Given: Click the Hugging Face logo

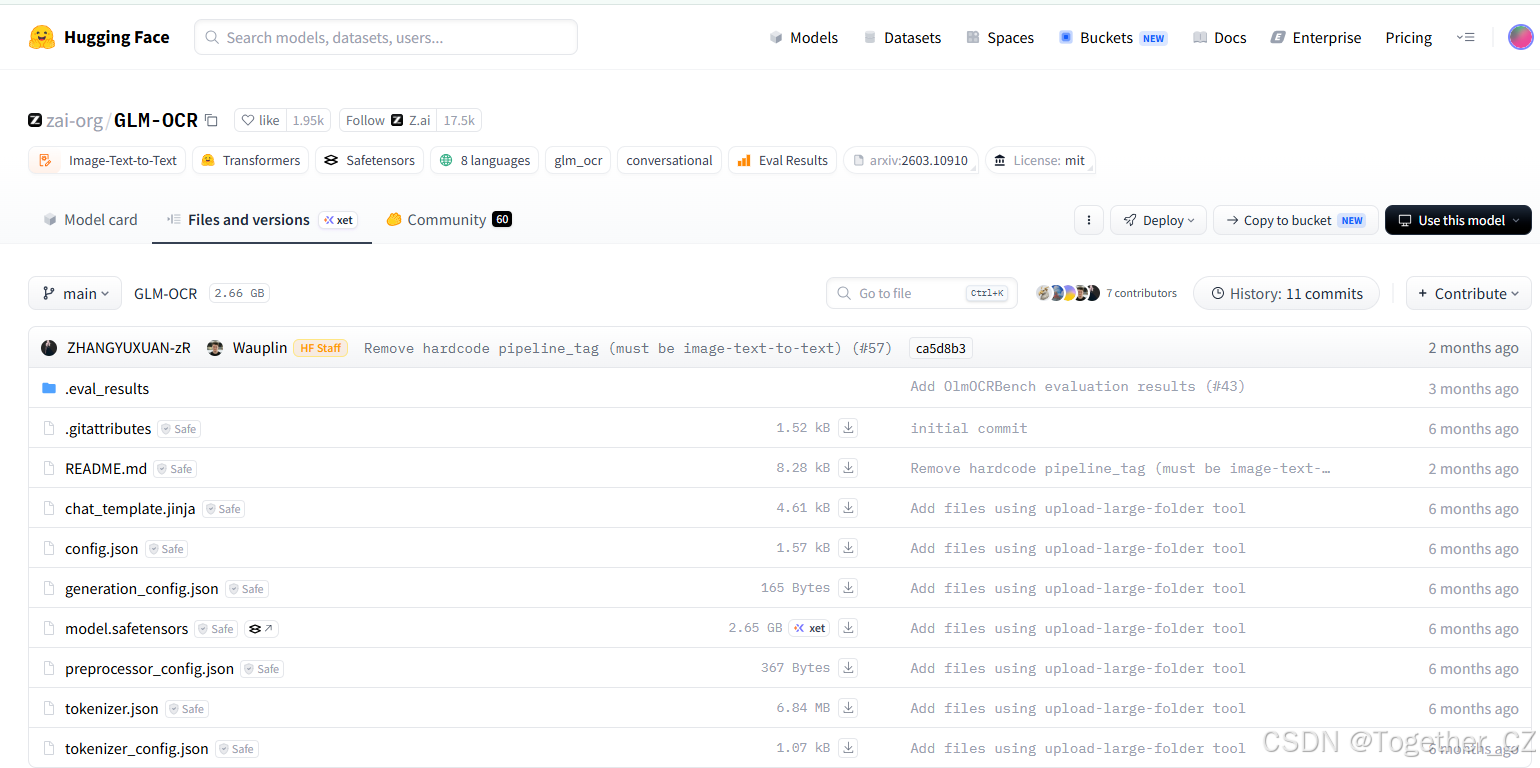Looking at the screenshot, I should 98,38.
